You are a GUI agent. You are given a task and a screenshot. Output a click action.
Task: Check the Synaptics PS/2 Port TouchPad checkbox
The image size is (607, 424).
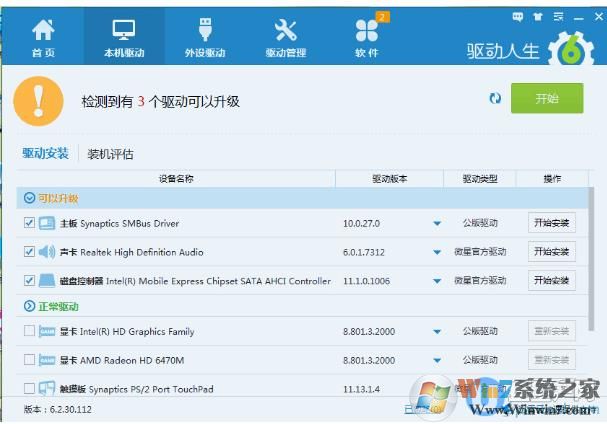[29, 388]
